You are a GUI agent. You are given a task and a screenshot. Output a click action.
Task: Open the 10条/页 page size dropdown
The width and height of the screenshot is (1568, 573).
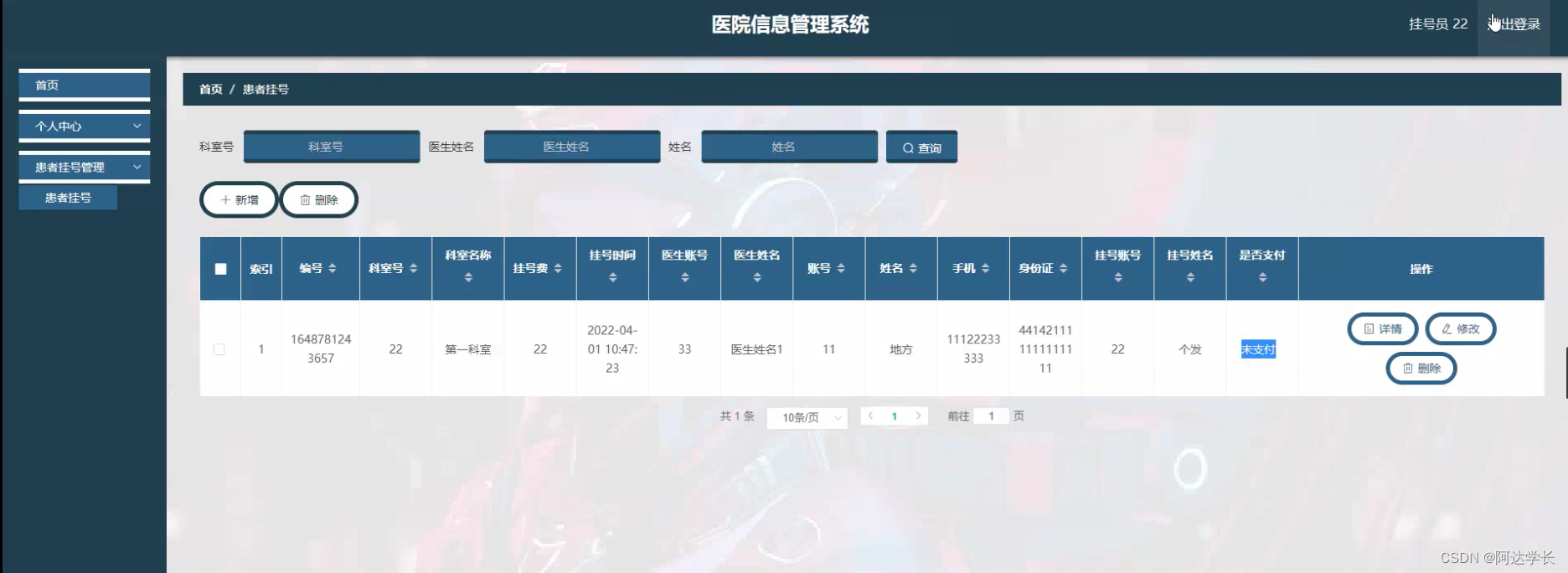tap(807, 417)
